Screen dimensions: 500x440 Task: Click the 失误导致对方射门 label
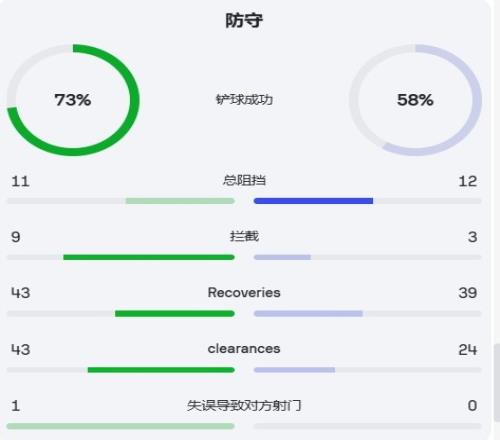[x=244, y=405]
